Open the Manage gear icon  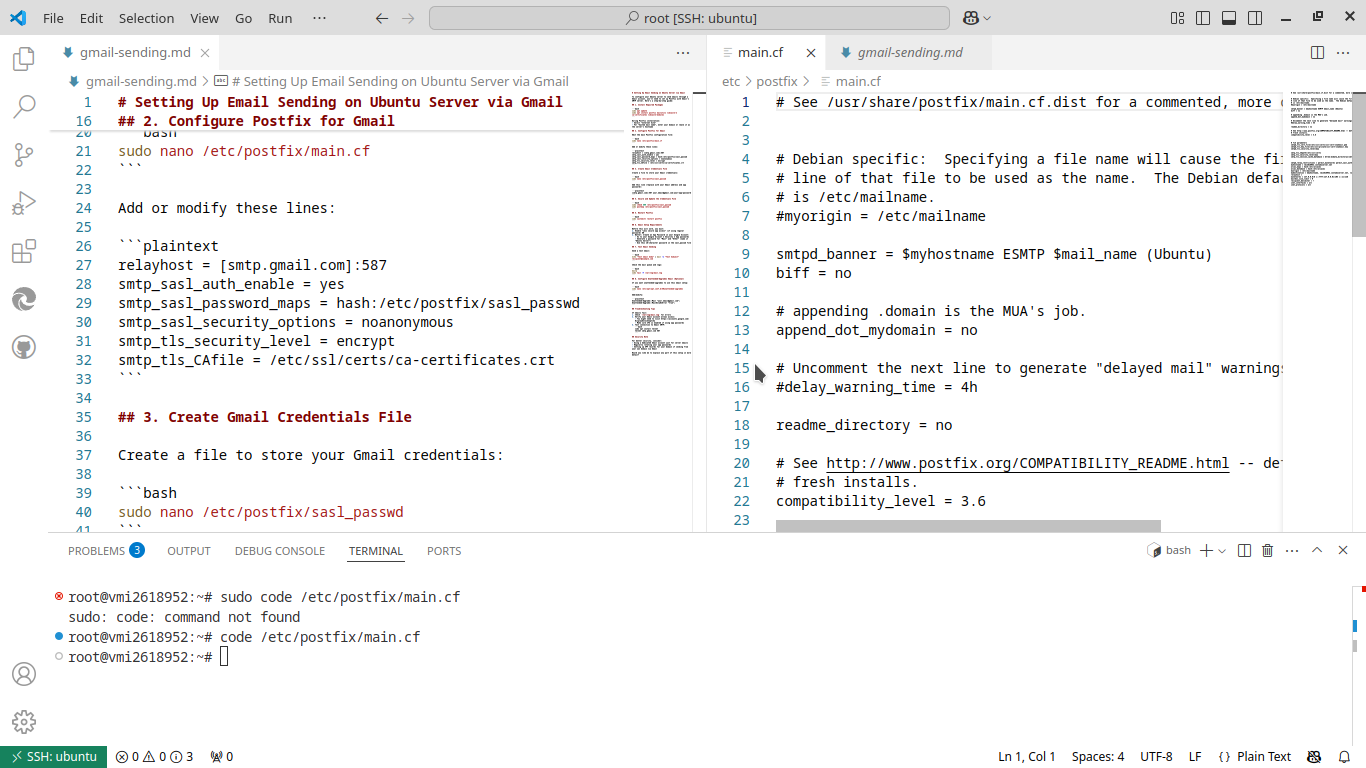click(24, 722)
